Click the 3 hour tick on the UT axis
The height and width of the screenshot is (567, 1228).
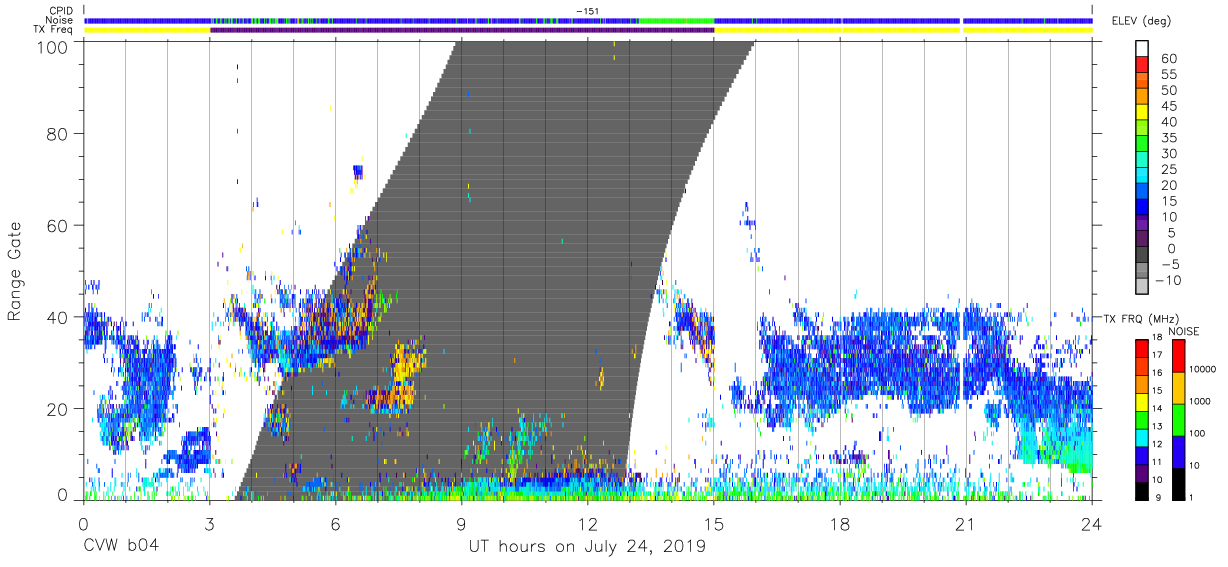point(208,523)
